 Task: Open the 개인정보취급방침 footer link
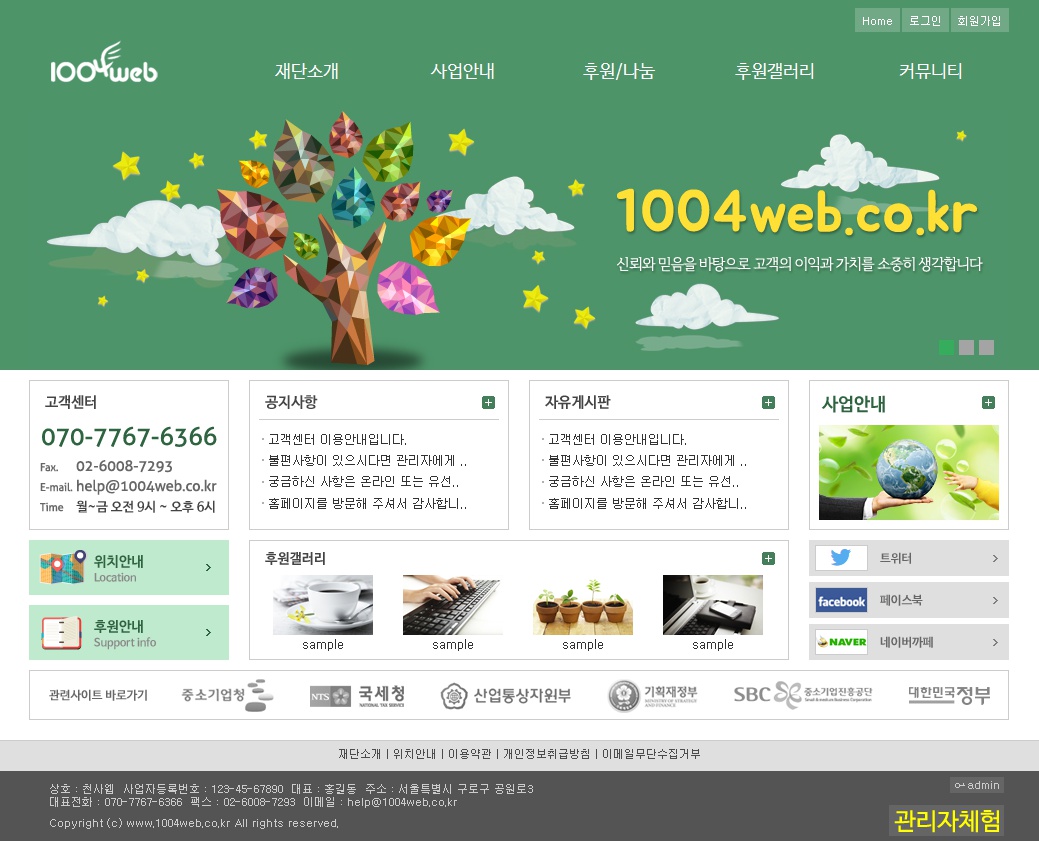(x=546, y=754)
